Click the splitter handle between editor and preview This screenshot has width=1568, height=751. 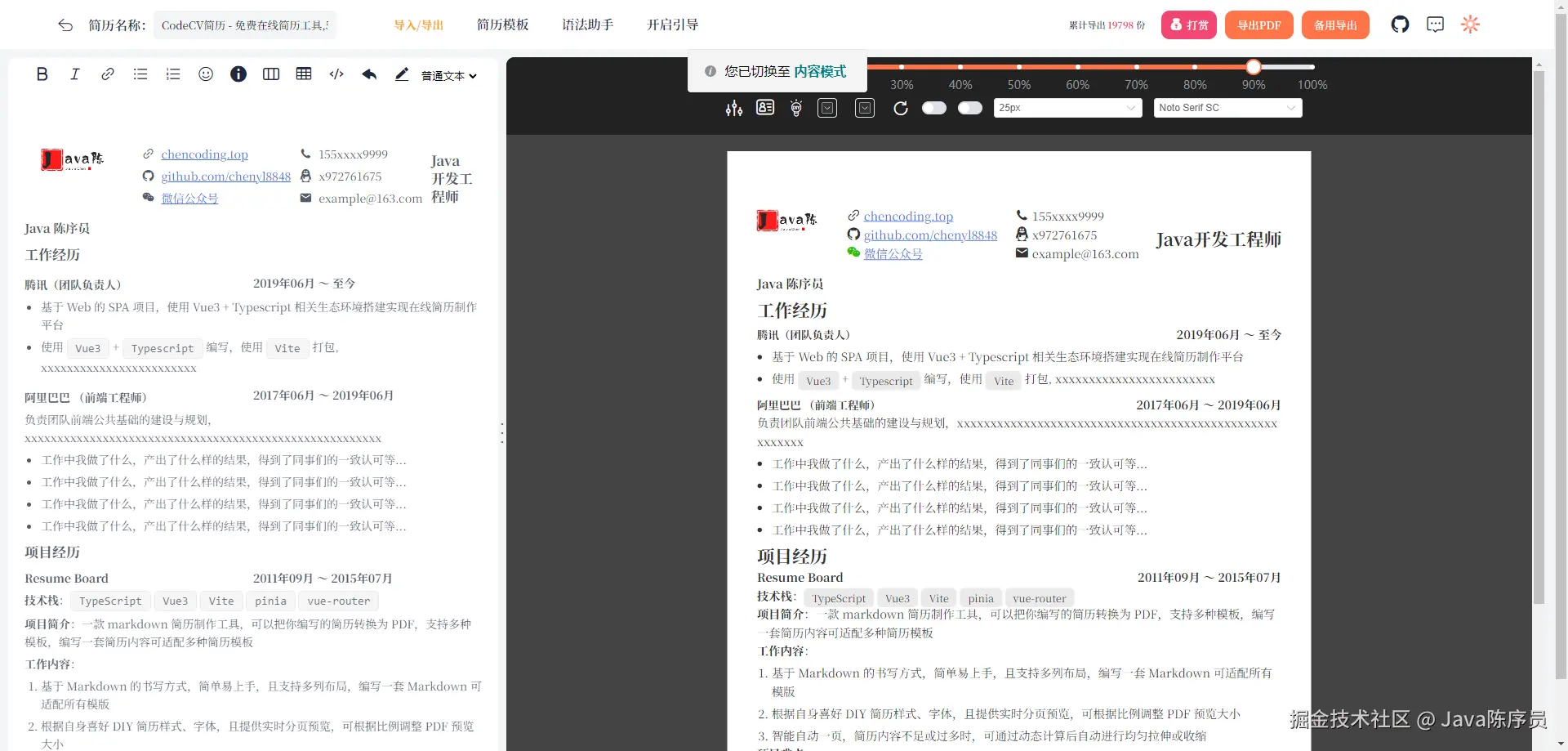pos(502,433)
